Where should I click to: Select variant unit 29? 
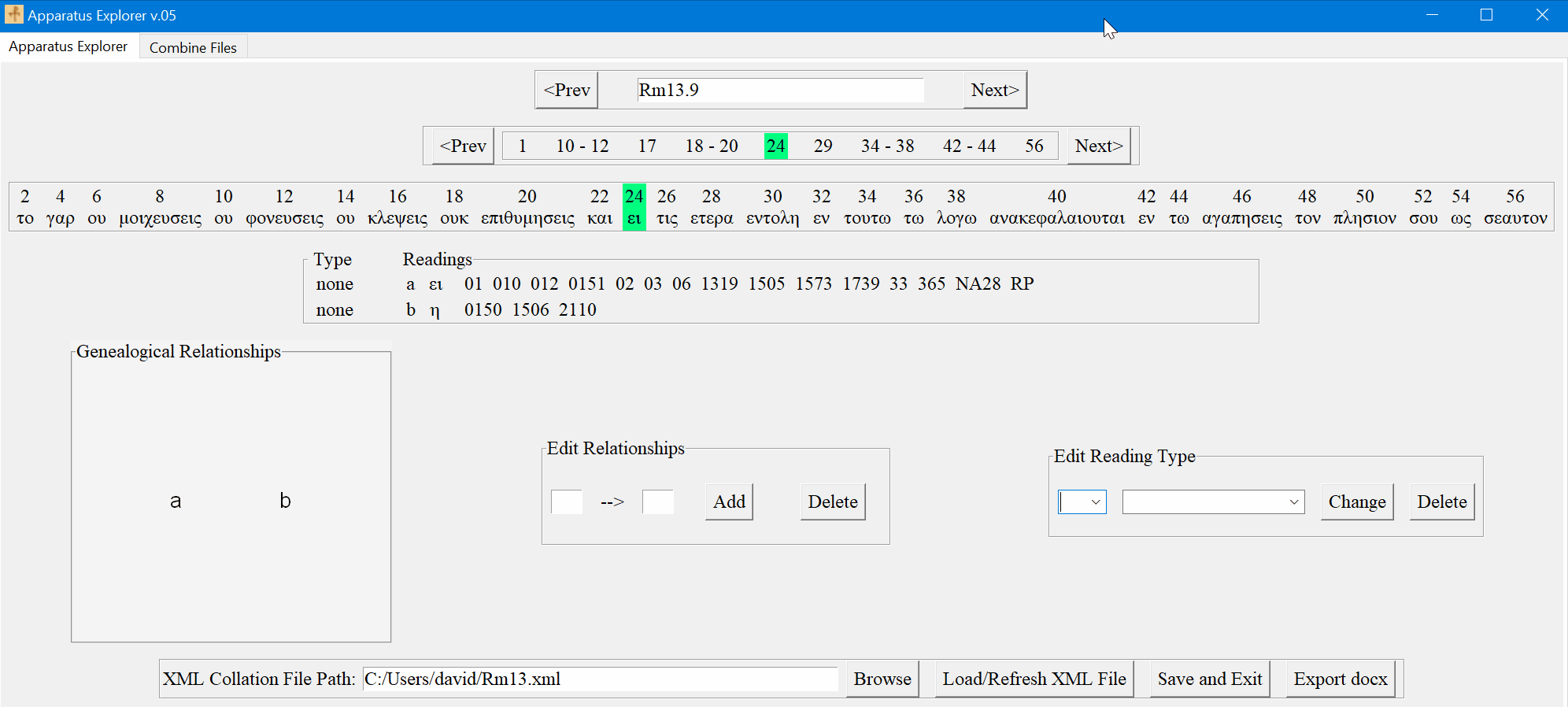coord(823,146)
